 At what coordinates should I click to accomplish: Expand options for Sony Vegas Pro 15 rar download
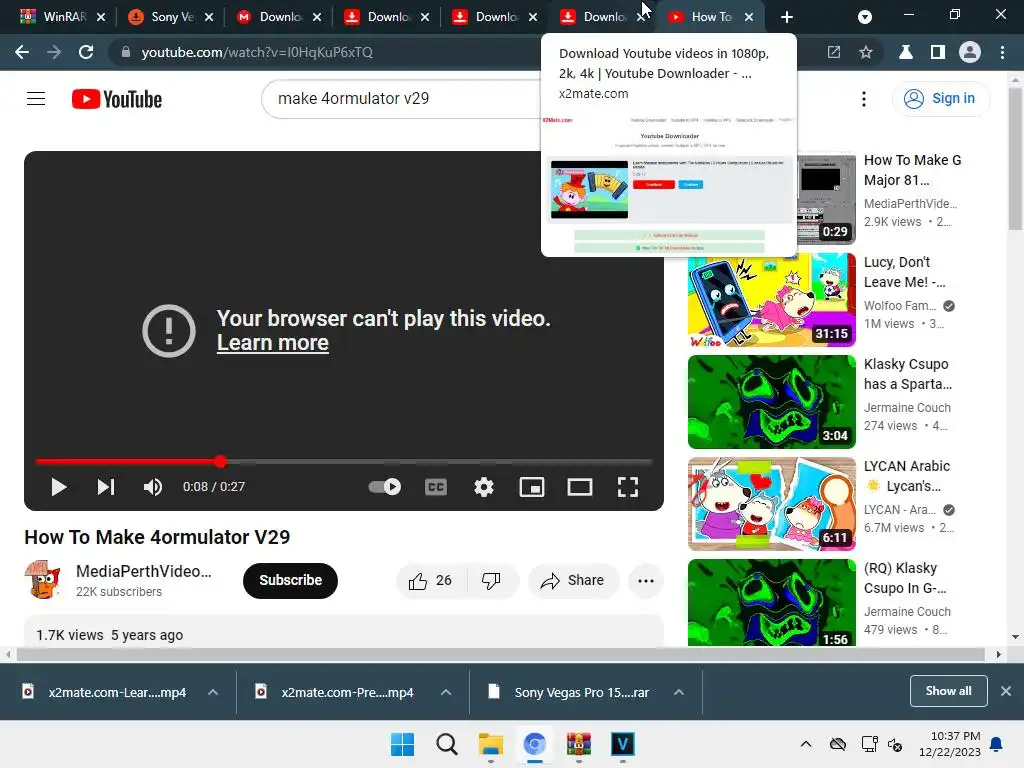click(679, 692)
